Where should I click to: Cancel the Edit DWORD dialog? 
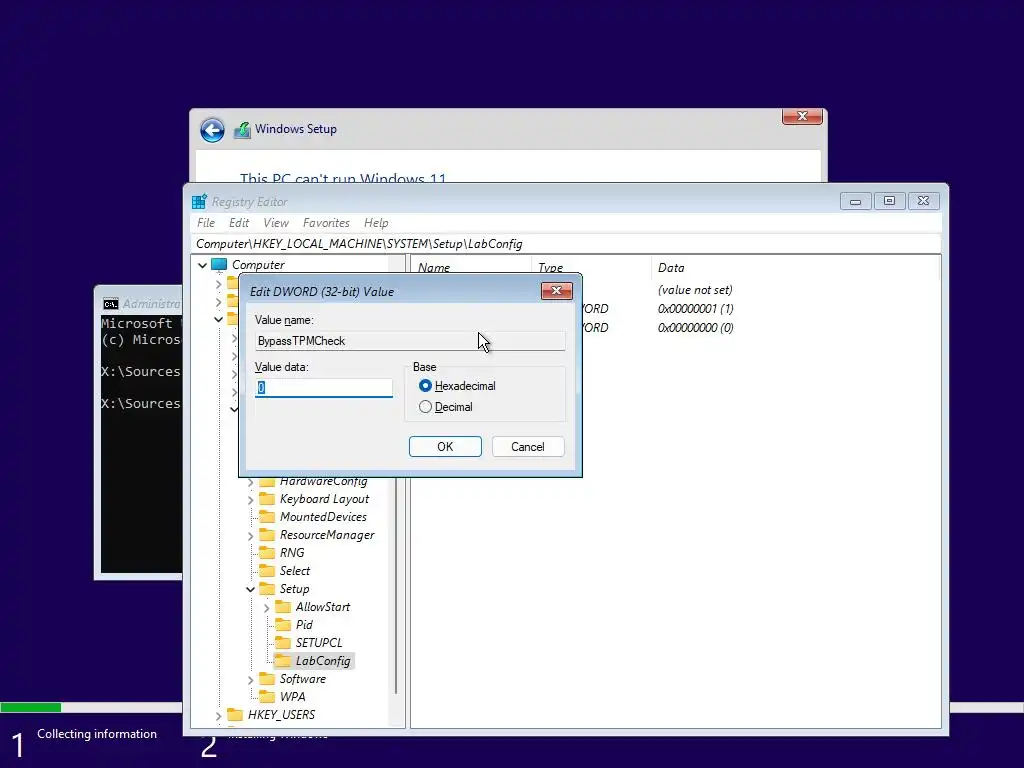(528, 447)
